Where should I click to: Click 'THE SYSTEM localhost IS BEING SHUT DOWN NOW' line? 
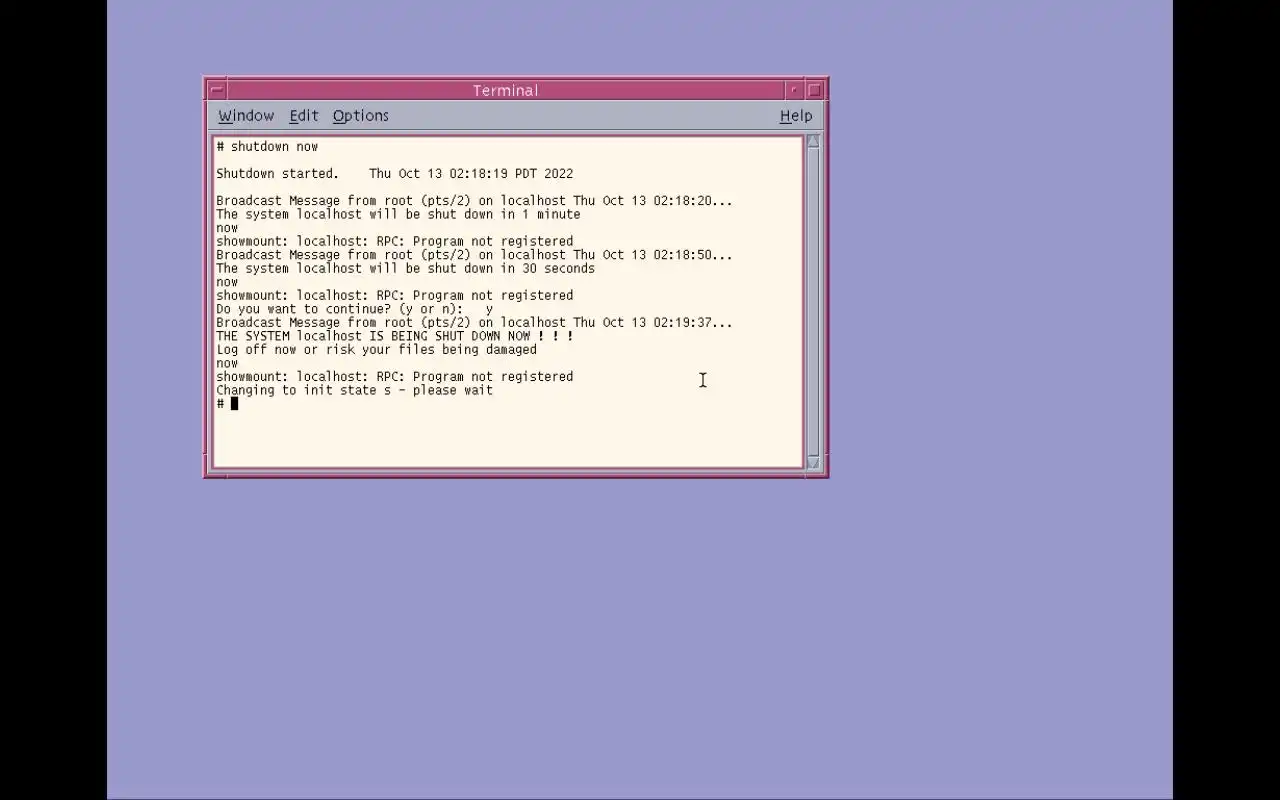click(x=395, y=336)
